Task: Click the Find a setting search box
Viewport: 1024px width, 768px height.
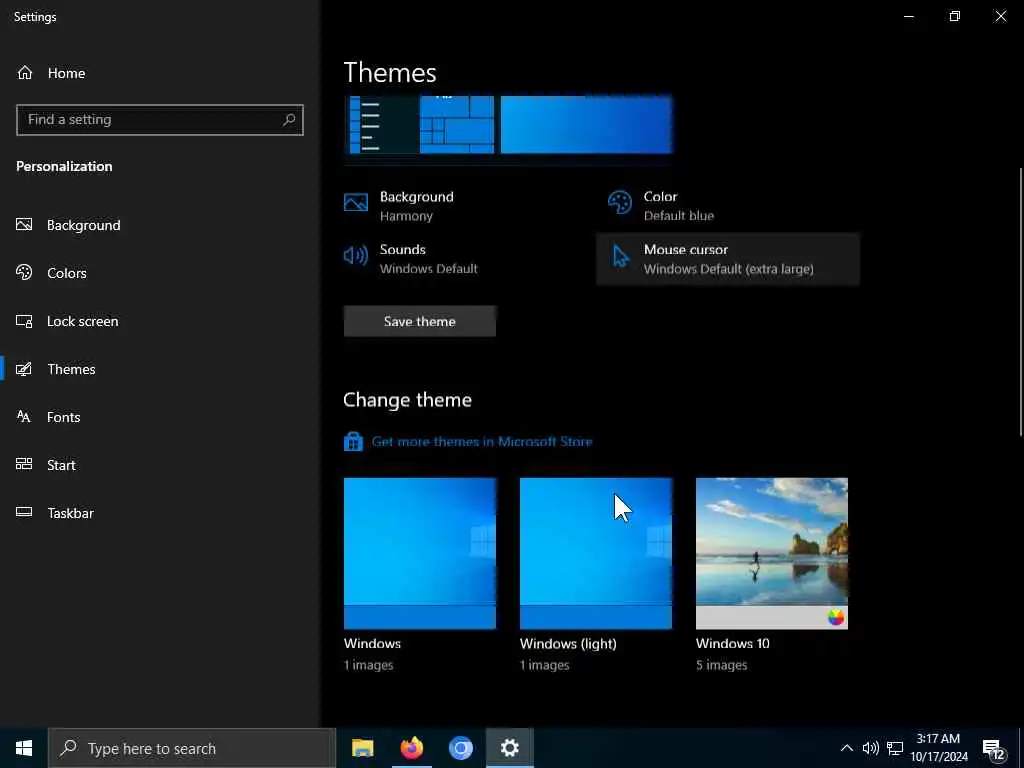Action: (x=159, y=120)
